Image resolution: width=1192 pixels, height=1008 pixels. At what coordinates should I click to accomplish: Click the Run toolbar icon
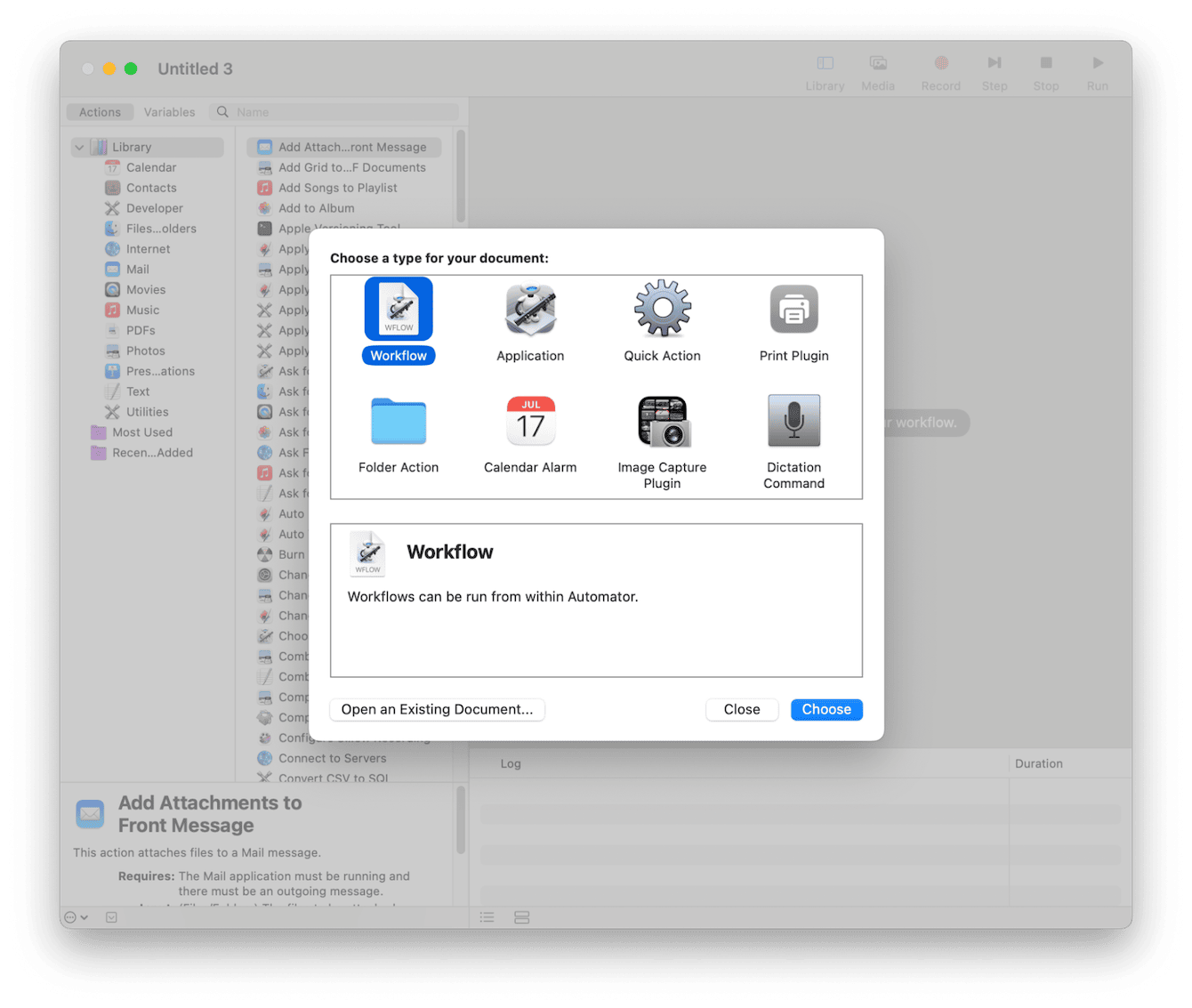coord(1097,64)
